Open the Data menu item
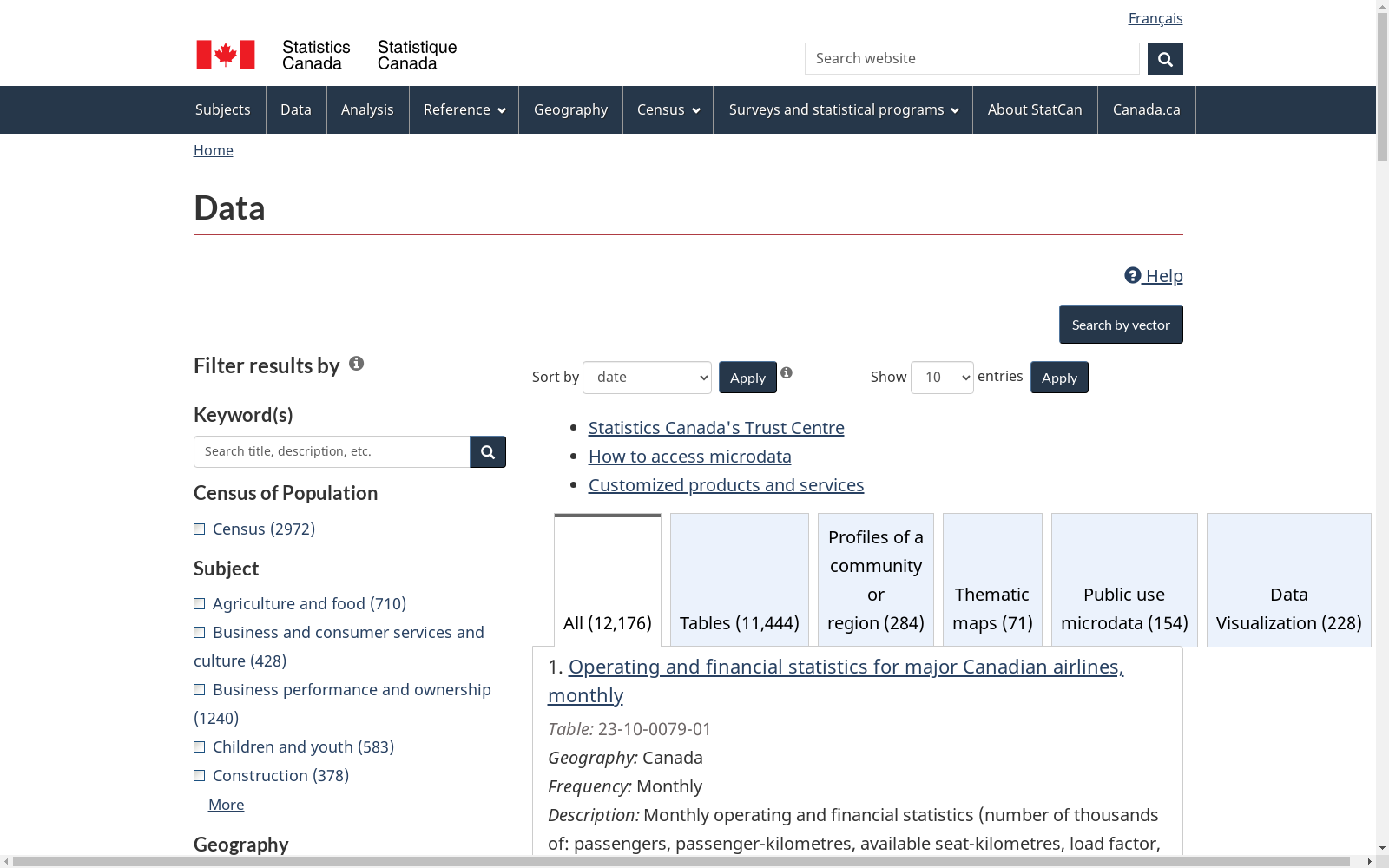The width and height of the screenshot is (1389, 868). tap(296, 109)
